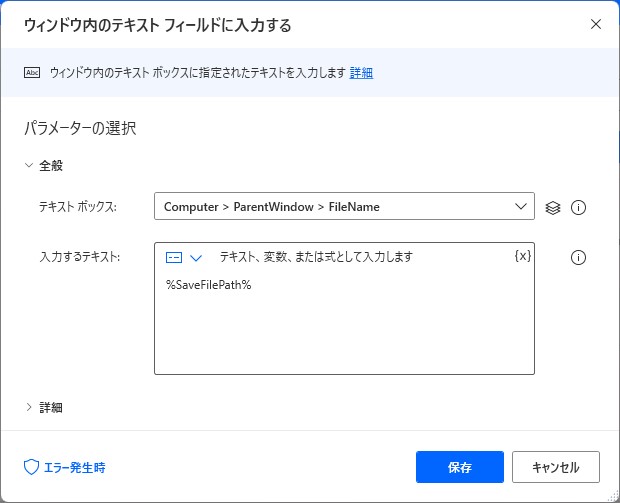The image size is (620, 503).
Task: Click info icon beside 入力するテキスト field
Action: (x=578, y=257)
